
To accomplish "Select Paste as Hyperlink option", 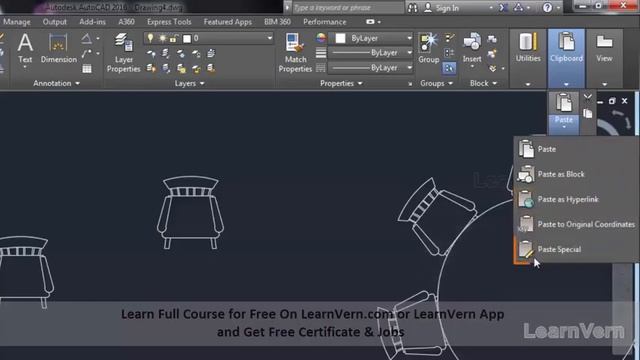I will tap(576, 199).
